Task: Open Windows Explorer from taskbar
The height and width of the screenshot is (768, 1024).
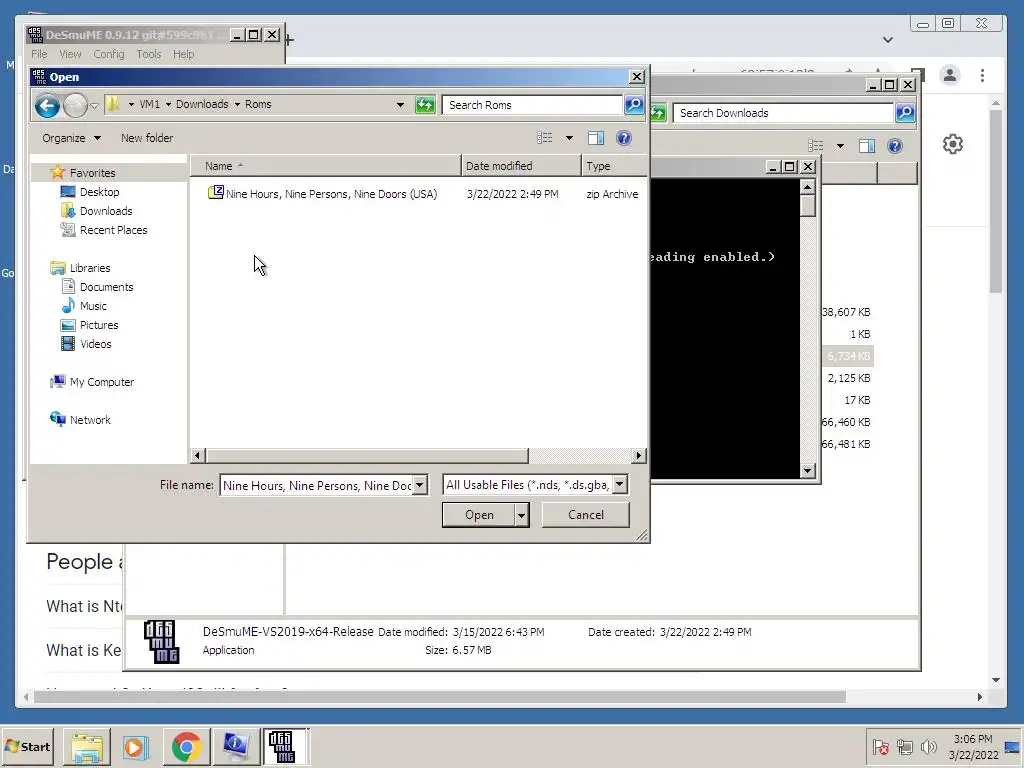Action: (x=87, y=746)
